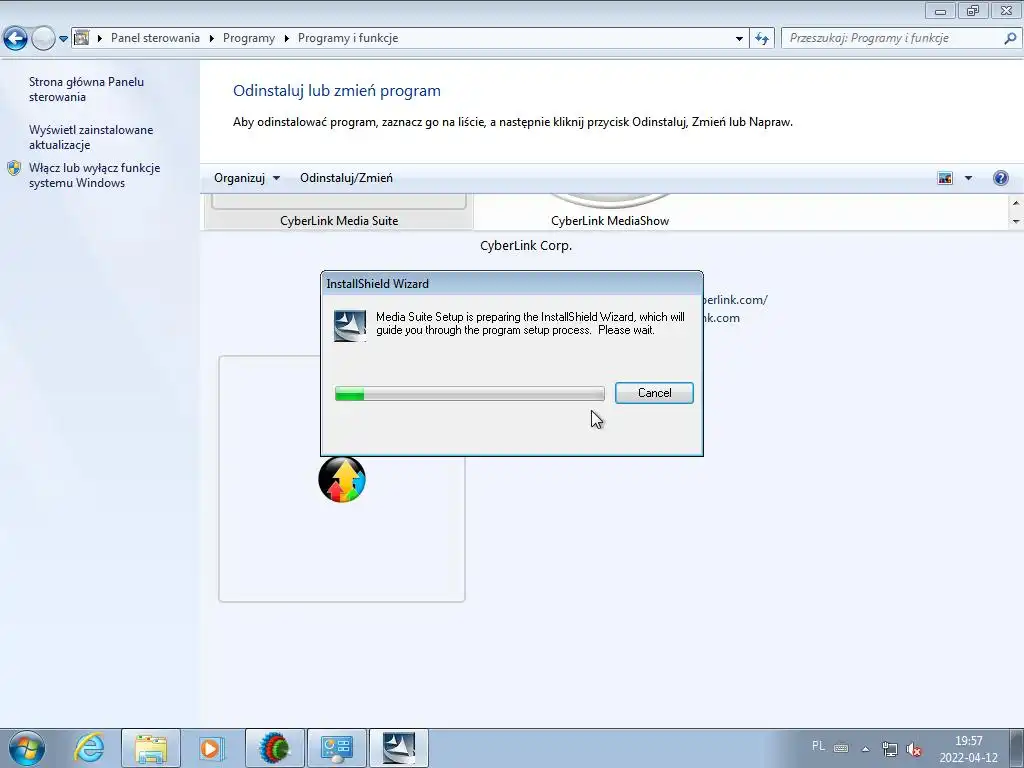The width and height of the screenshot is (1024, 768).
Task: Click the network tray icon
Action: pos(889,749)
